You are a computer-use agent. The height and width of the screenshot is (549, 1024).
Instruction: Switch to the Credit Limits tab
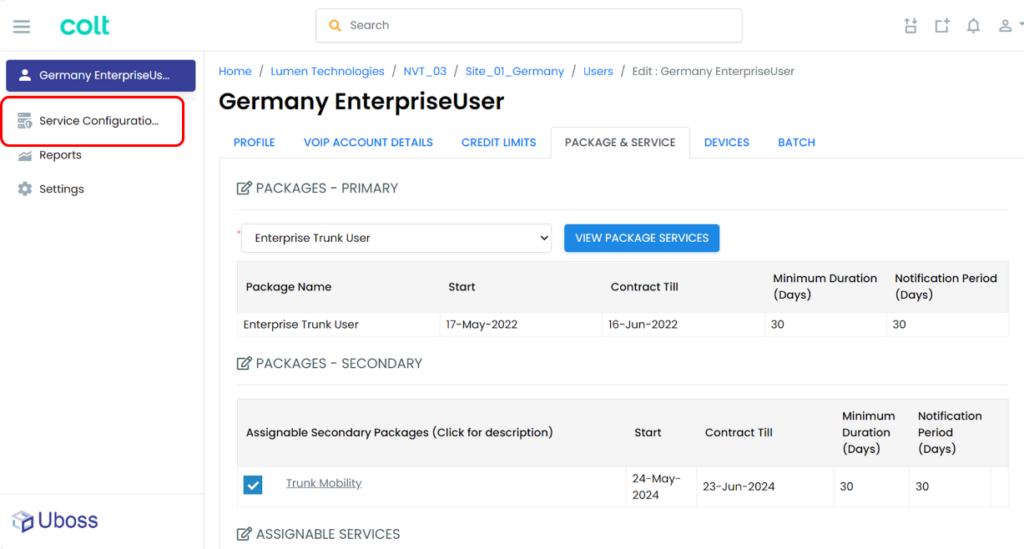tap(498, 142)
